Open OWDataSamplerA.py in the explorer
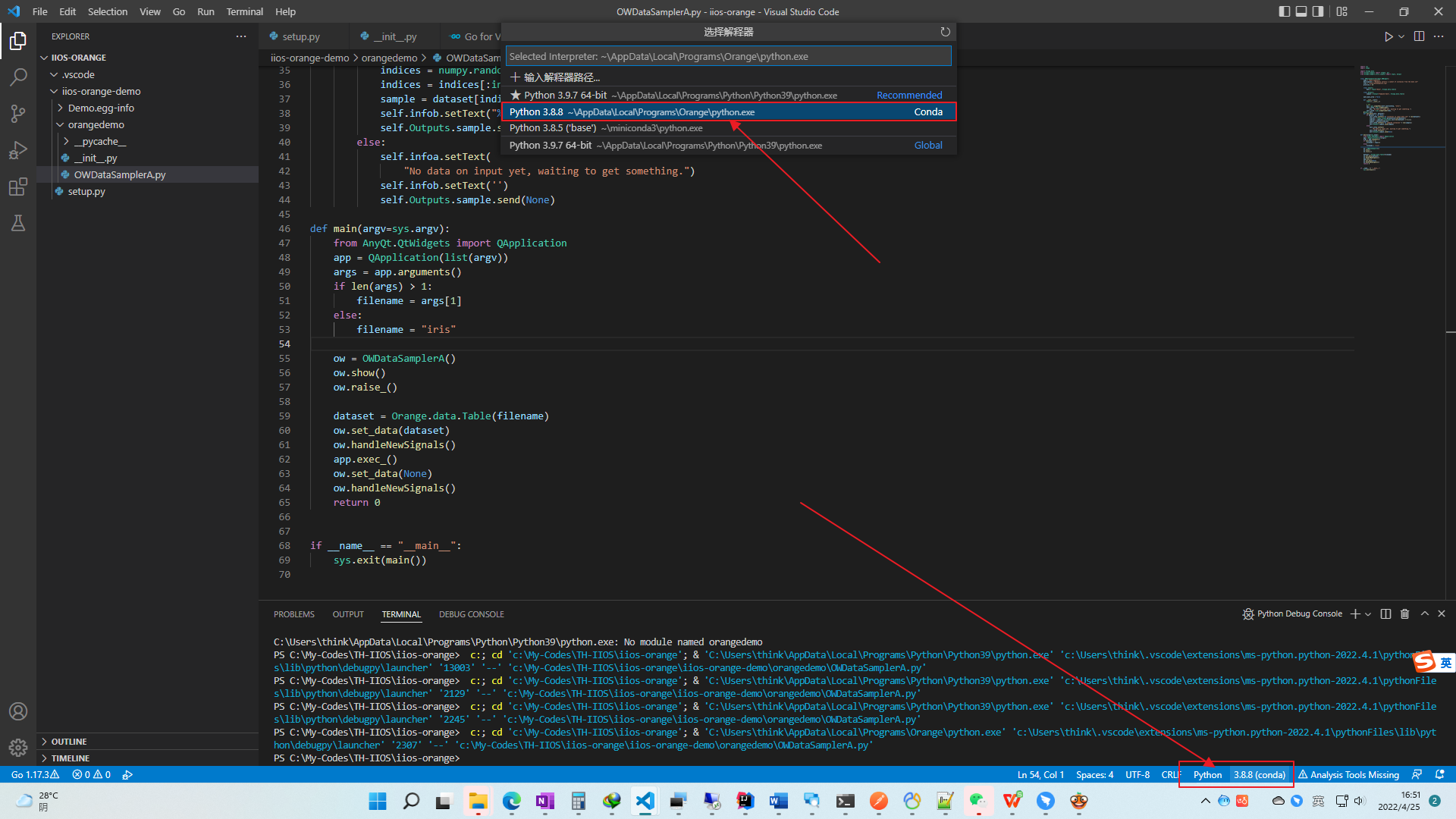1456x819 pixels. tap(119, 174)
